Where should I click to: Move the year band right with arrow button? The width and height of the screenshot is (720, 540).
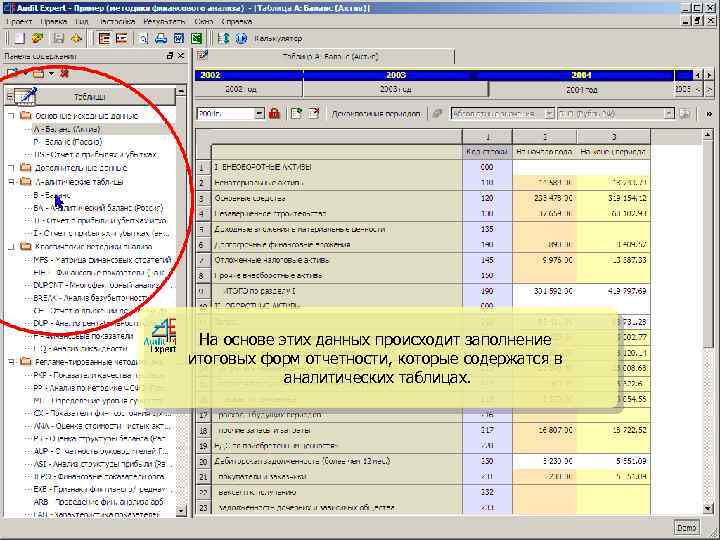point(709,75)
